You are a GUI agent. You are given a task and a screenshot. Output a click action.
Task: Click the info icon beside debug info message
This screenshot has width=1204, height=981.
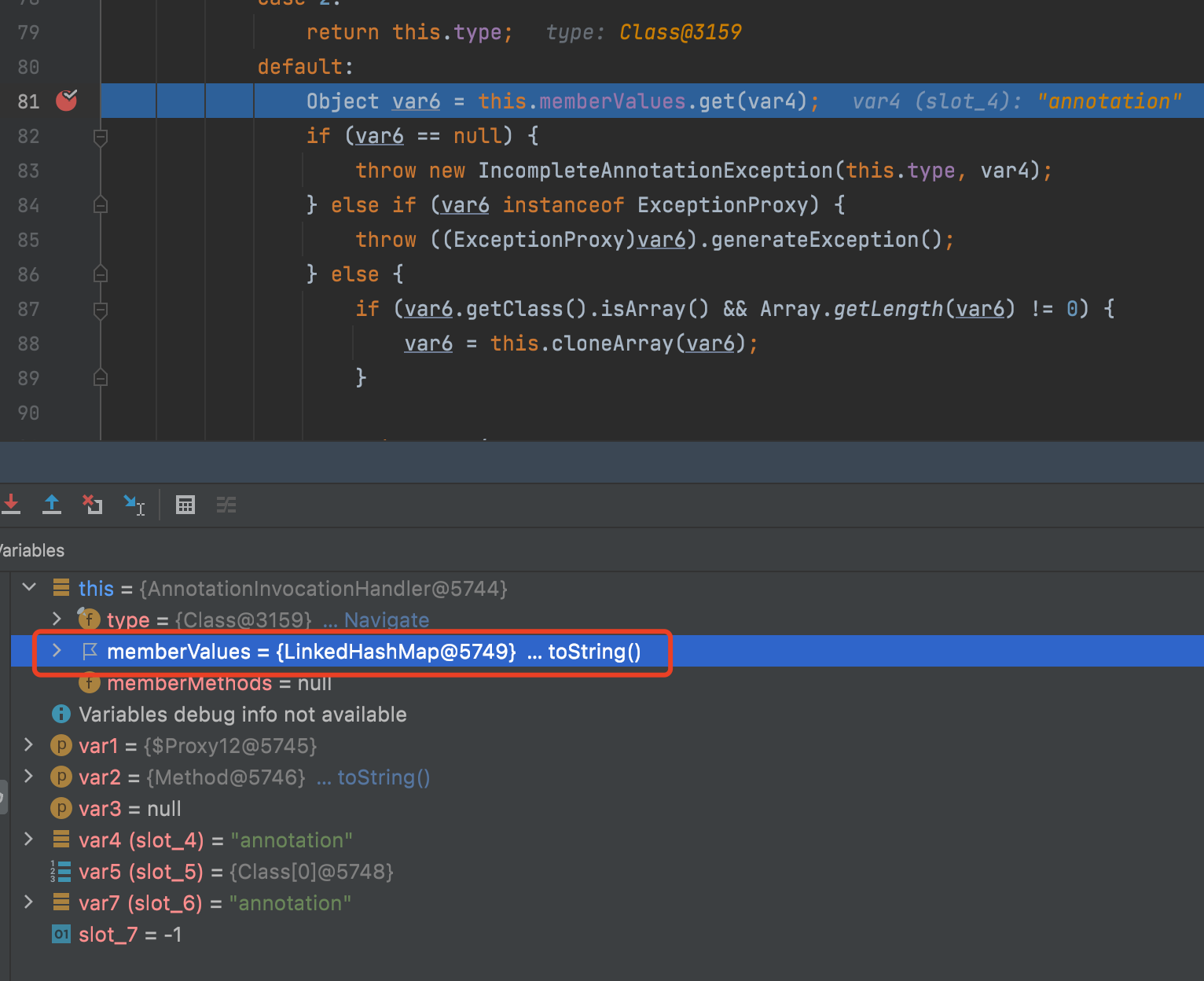coord(61,714)
